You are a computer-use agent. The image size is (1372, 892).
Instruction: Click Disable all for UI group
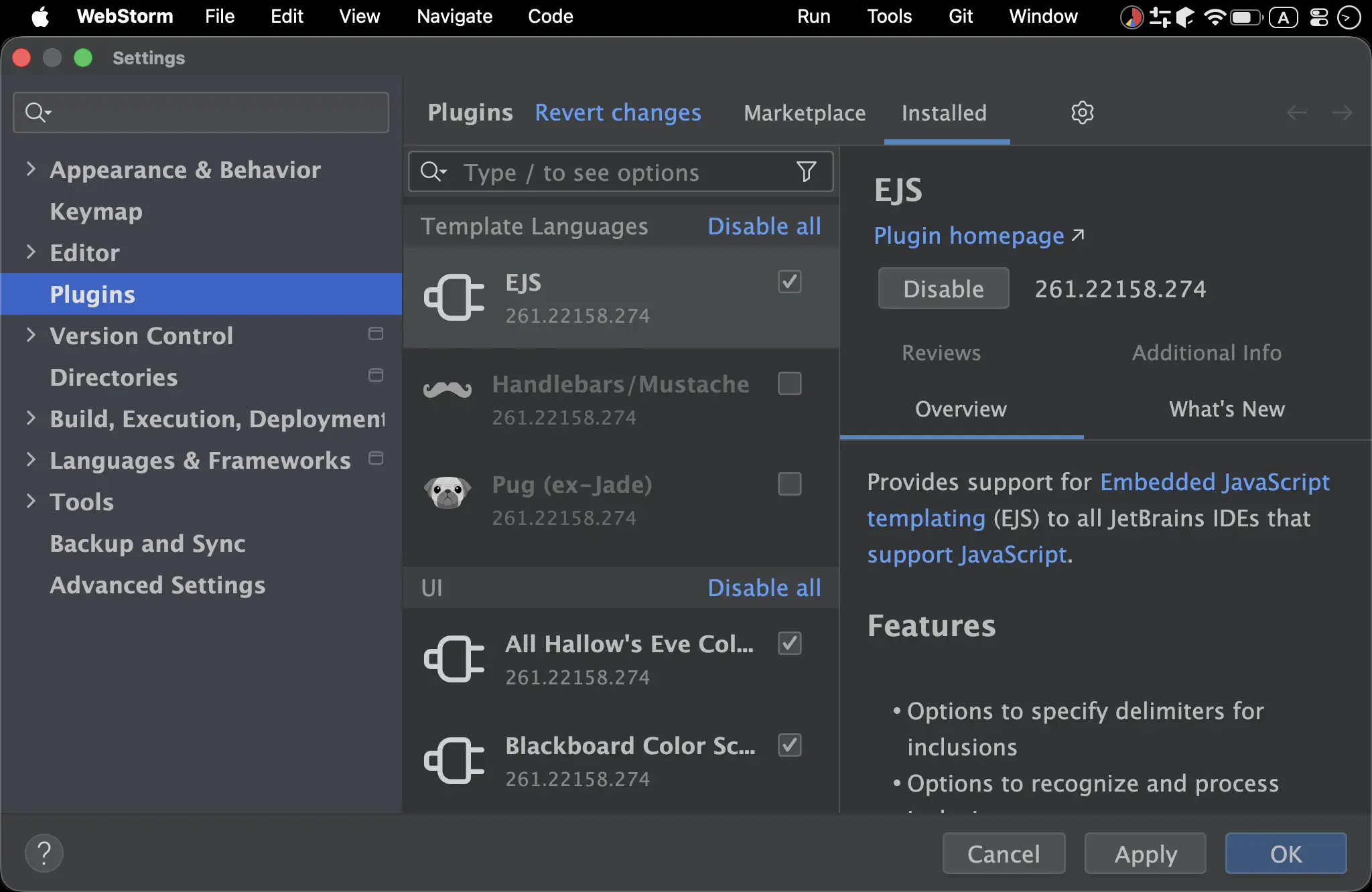pyautogui.click(x=764, y=588)
